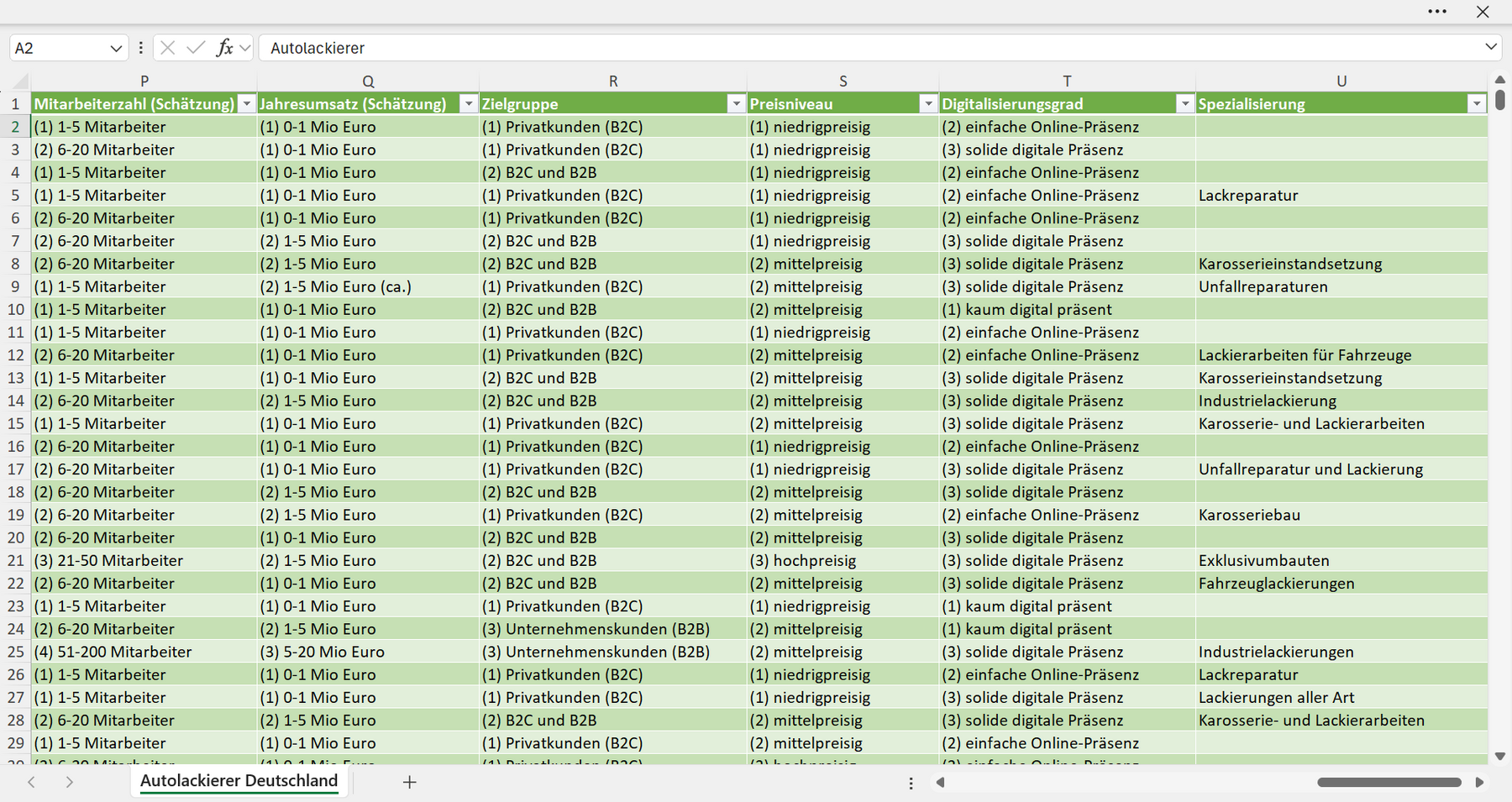Click the scroll left arrow on horizontal scrollbar
The image size is (1512, 802).
pos(940,782)
